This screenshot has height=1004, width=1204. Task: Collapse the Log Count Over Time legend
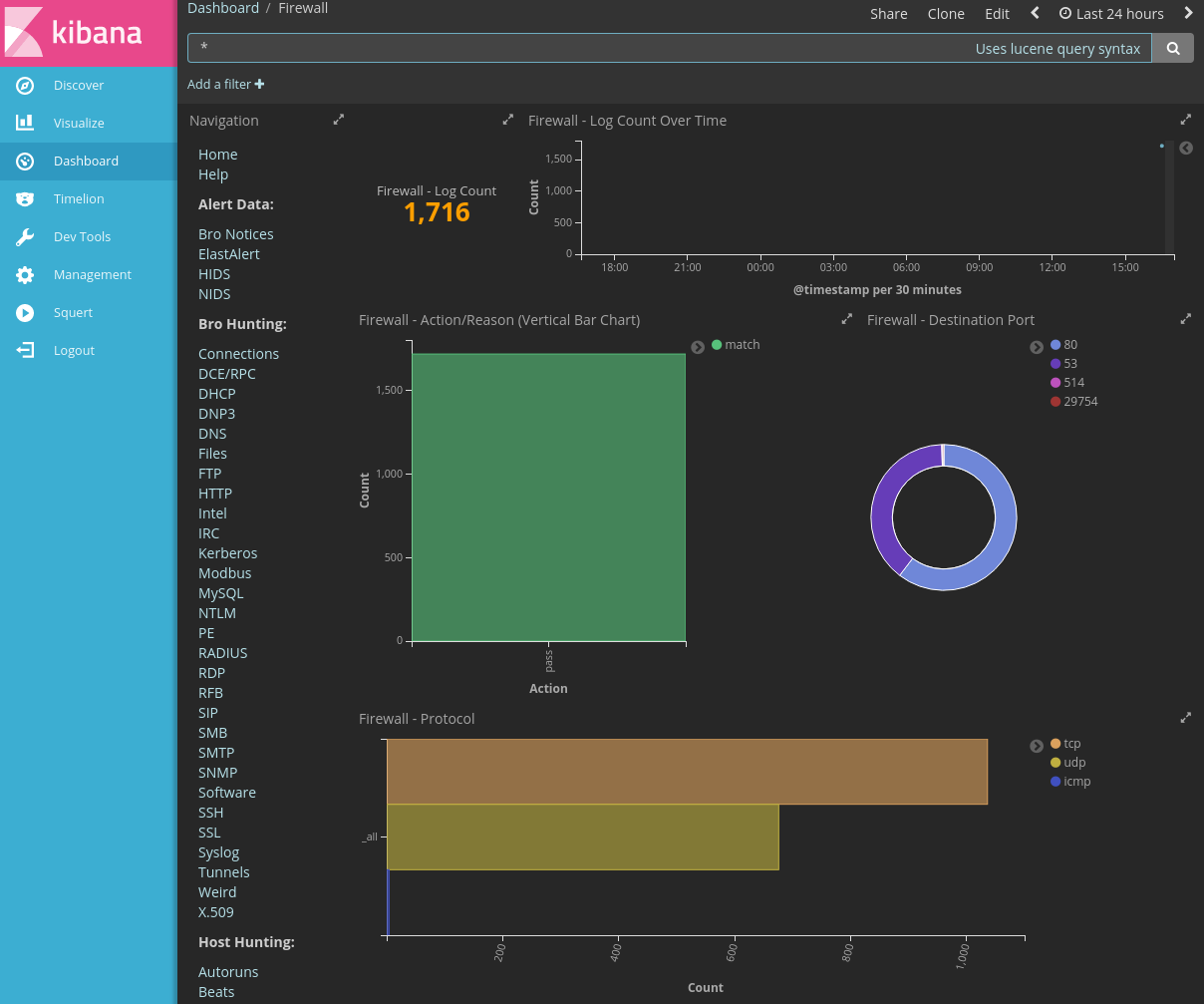pyautogui.click(x=1186, y=148)
